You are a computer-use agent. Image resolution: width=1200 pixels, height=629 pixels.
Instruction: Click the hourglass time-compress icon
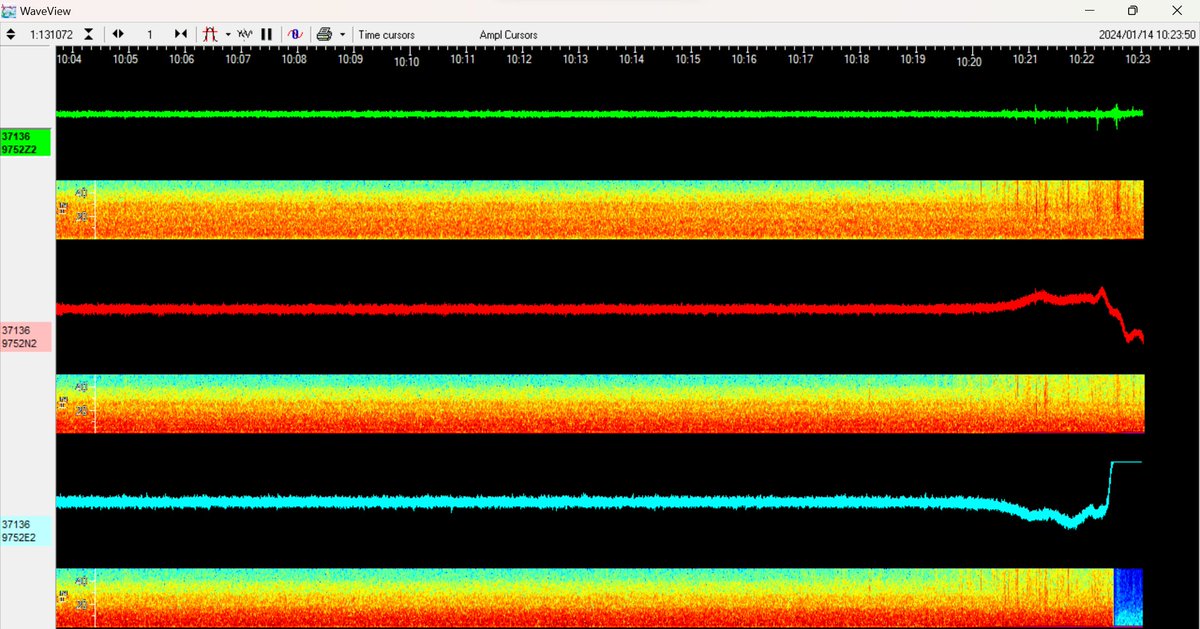coord(88,33)
